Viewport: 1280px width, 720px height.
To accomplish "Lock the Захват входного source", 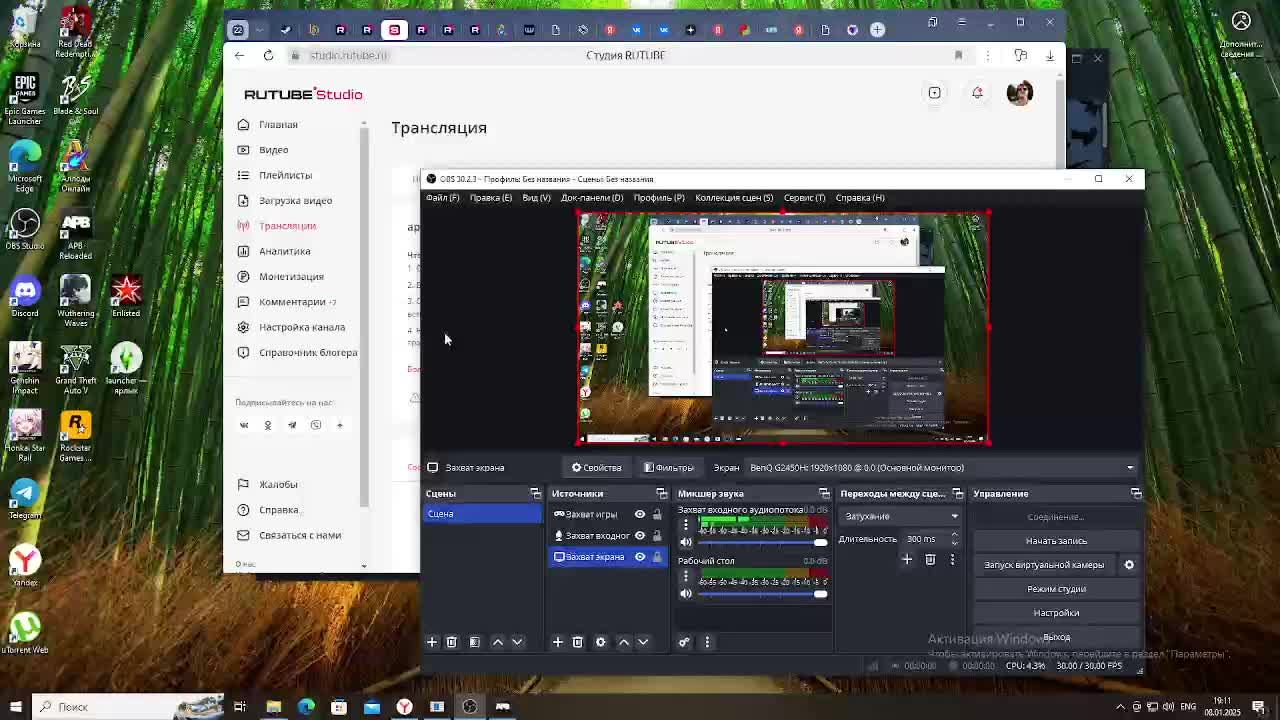I will click(x=657, y=535).
